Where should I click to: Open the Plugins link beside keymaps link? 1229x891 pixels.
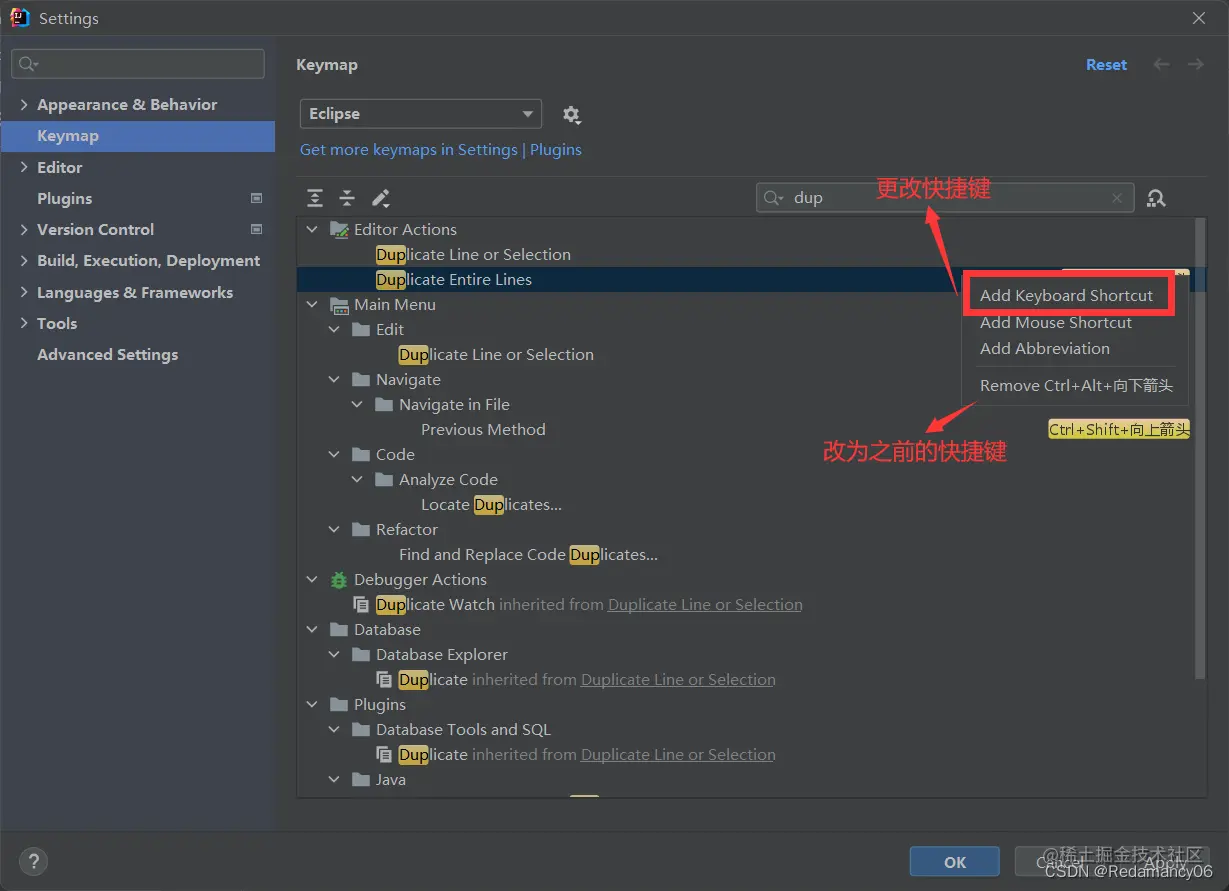click(x=556, y=149)
